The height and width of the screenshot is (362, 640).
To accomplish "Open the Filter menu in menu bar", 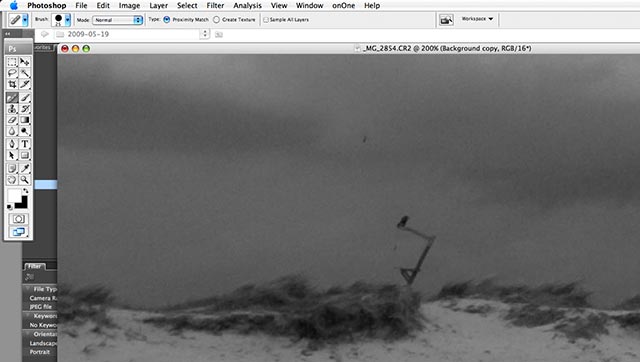I will pos(215,6).
